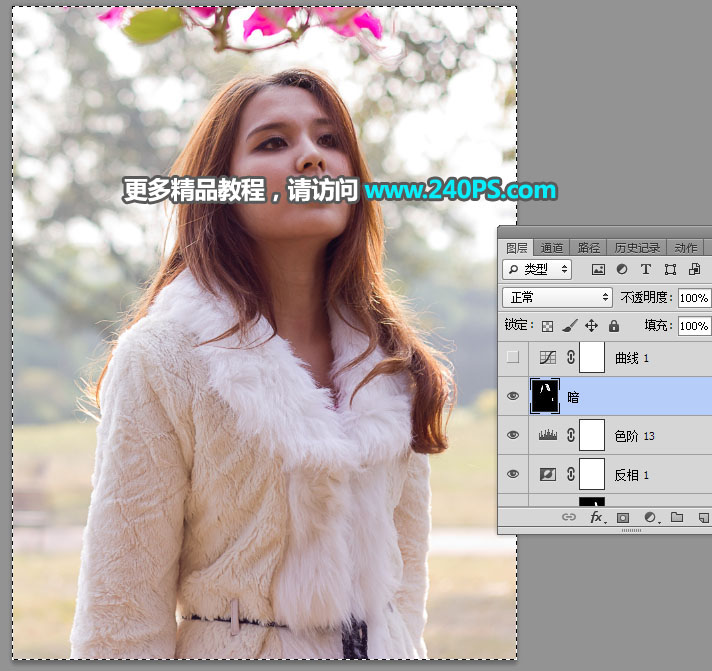
Task: Switch to the 历史记录 tab
Action: (635, 248)
